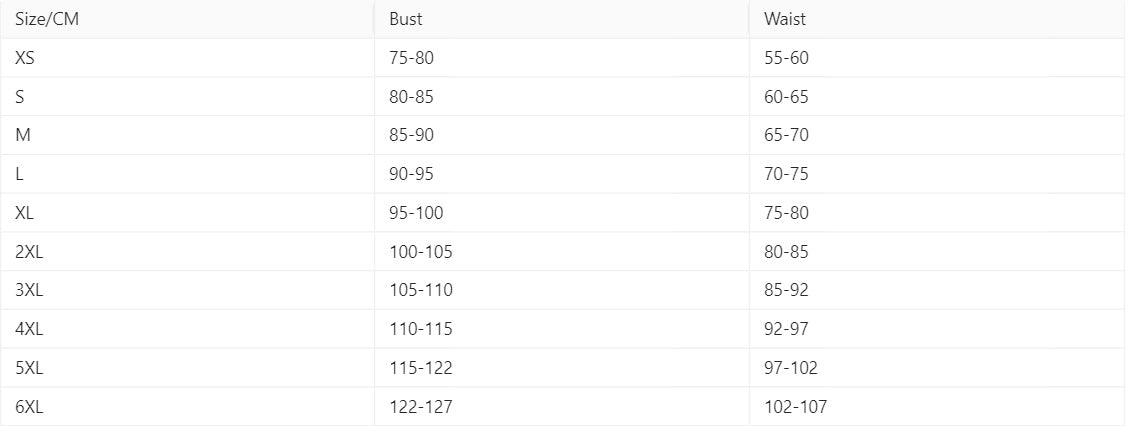1125x426 pixels.
Task: Select the 6XL size cell
Action: pos(29,407)
